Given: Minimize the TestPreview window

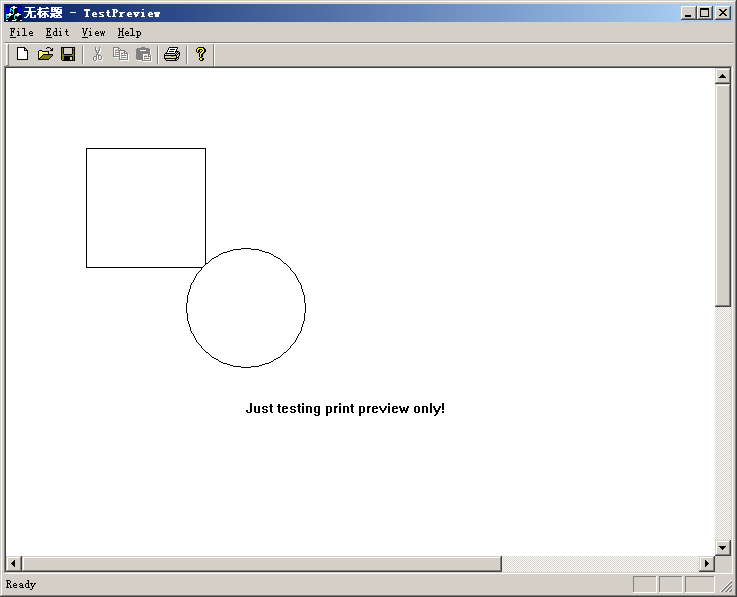Looking at the screenshot, I should click(x=689, y=13).
